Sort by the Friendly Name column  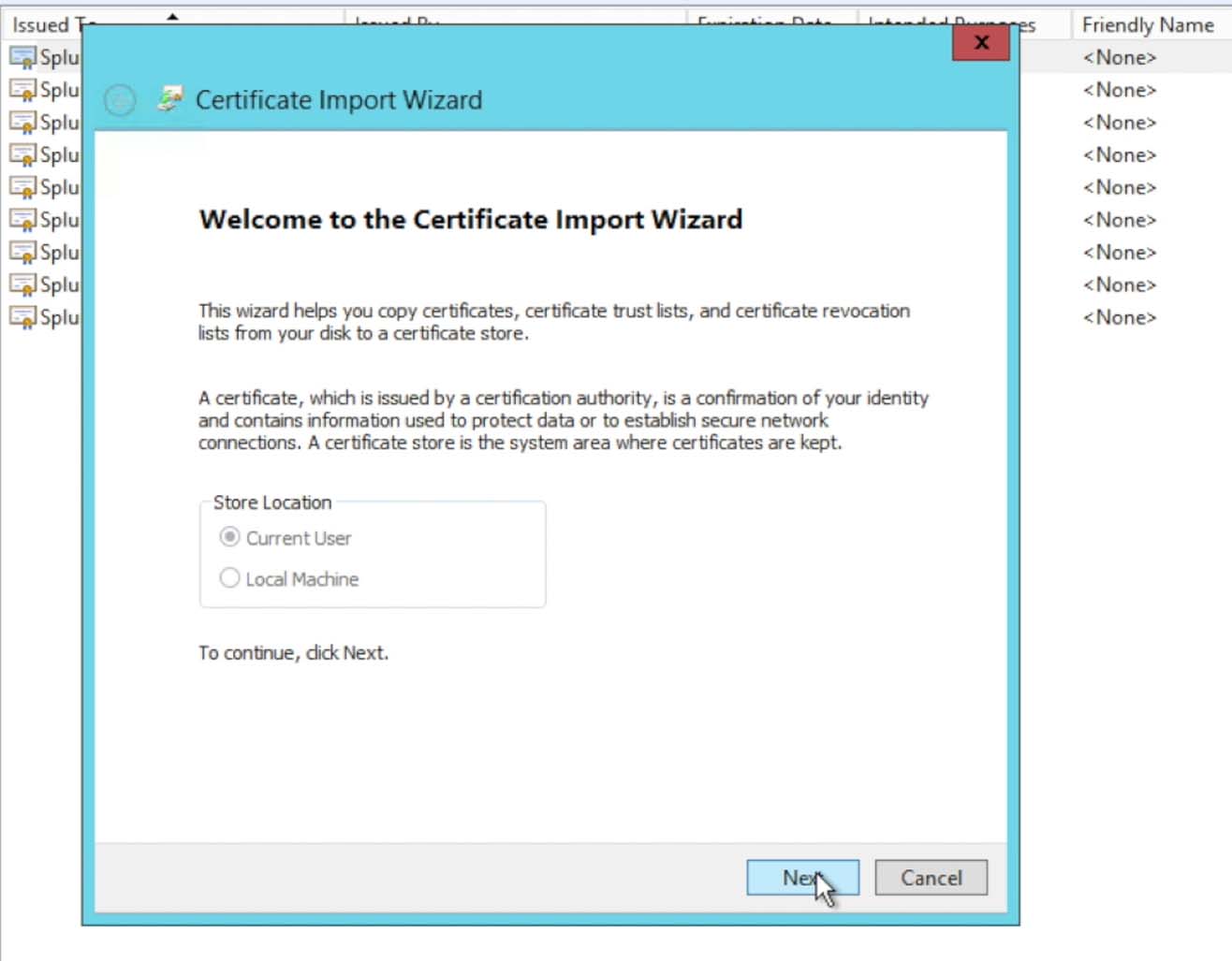tap(1147, 25)
